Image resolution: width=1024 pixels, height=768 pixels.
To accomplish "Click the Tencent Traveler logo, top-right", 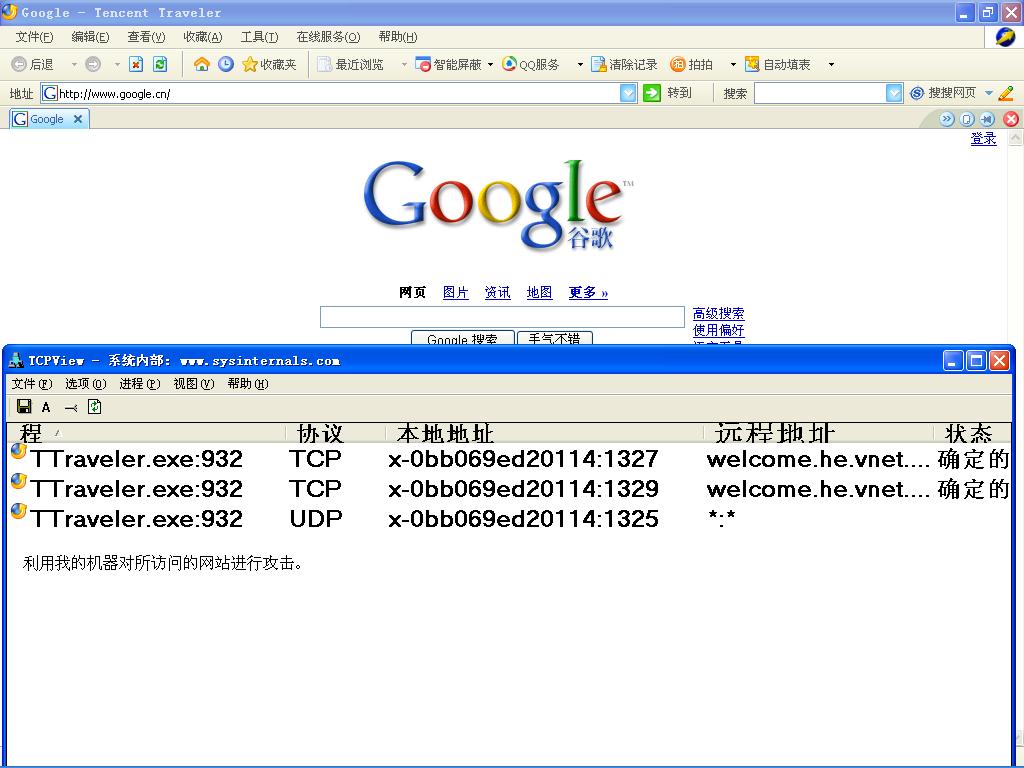I will [1005, 37].
